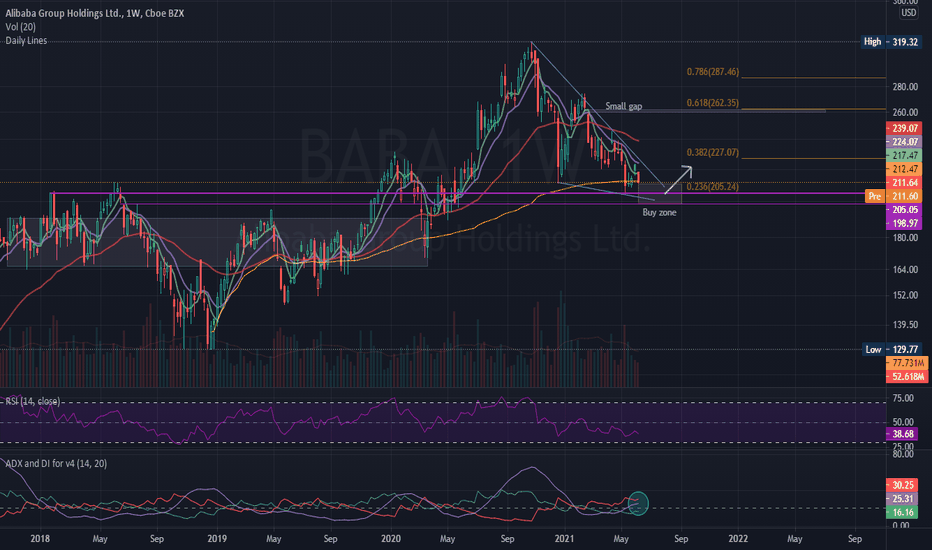The width and height of the screenshot is (932, 550).
Task: Select the 0.618(262.35) Fibonacci level label
Action: 713,102
